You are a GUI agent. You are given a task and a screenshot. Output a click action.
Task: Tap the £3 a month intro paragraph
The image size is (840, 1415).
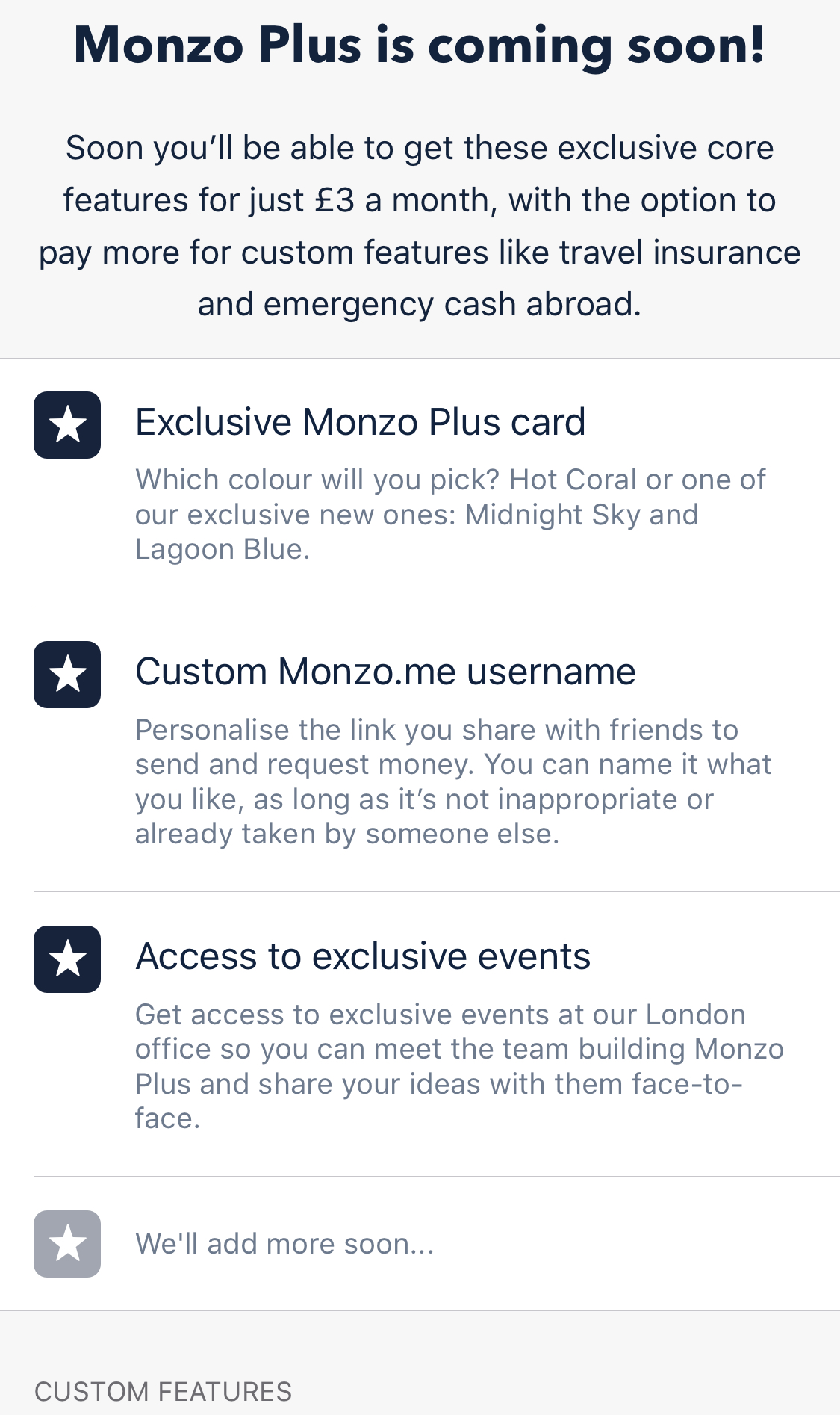coord(420,226)
